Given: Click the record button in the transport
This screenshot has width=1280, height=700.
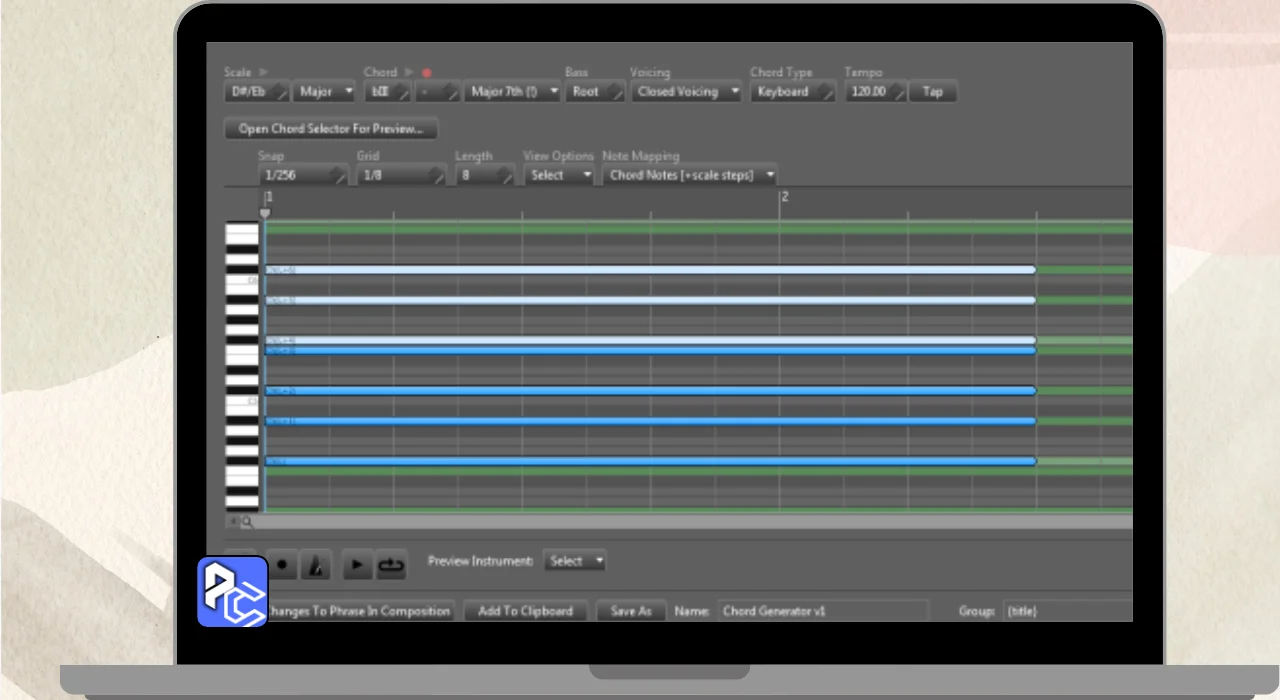Looking at the screenshot, I should [283, 565].
